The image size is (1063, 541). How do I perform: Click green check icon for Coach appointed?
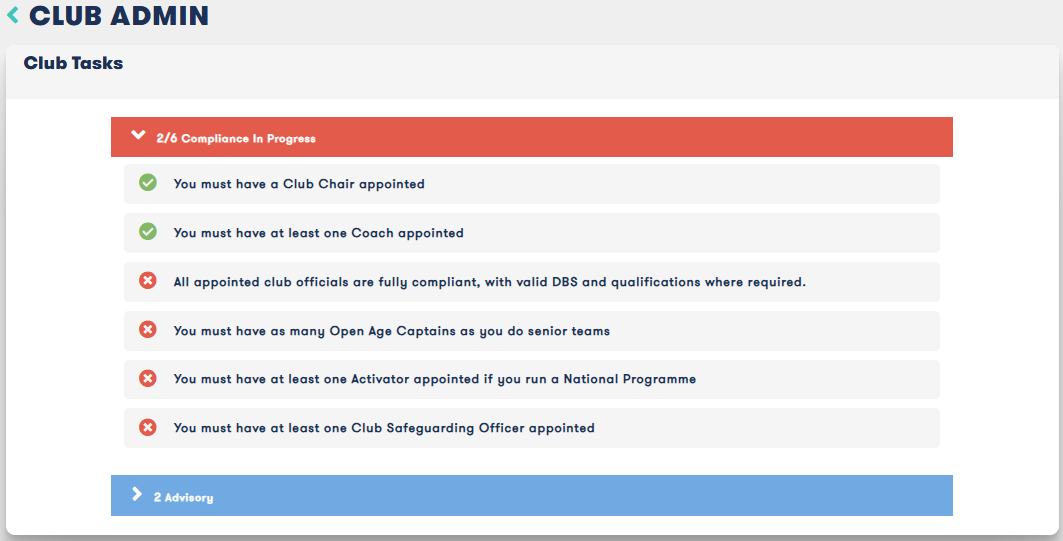coord(148,231)
